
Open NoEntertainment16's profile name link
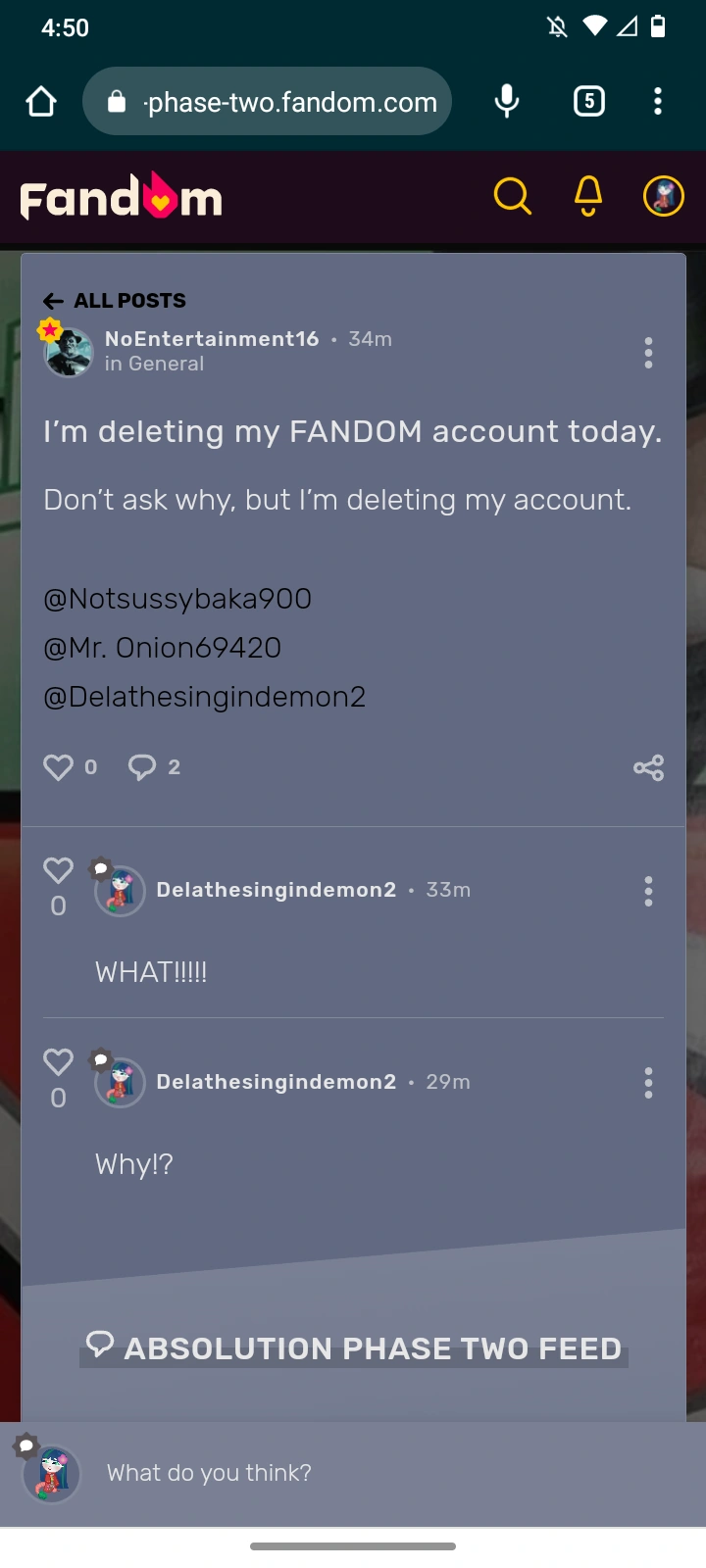coord(212,338)
